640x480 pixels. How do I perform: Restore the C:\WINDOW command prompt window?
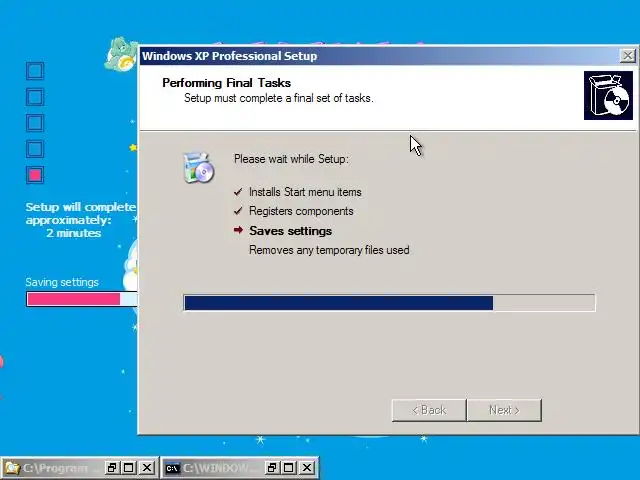tap(271, 468)
